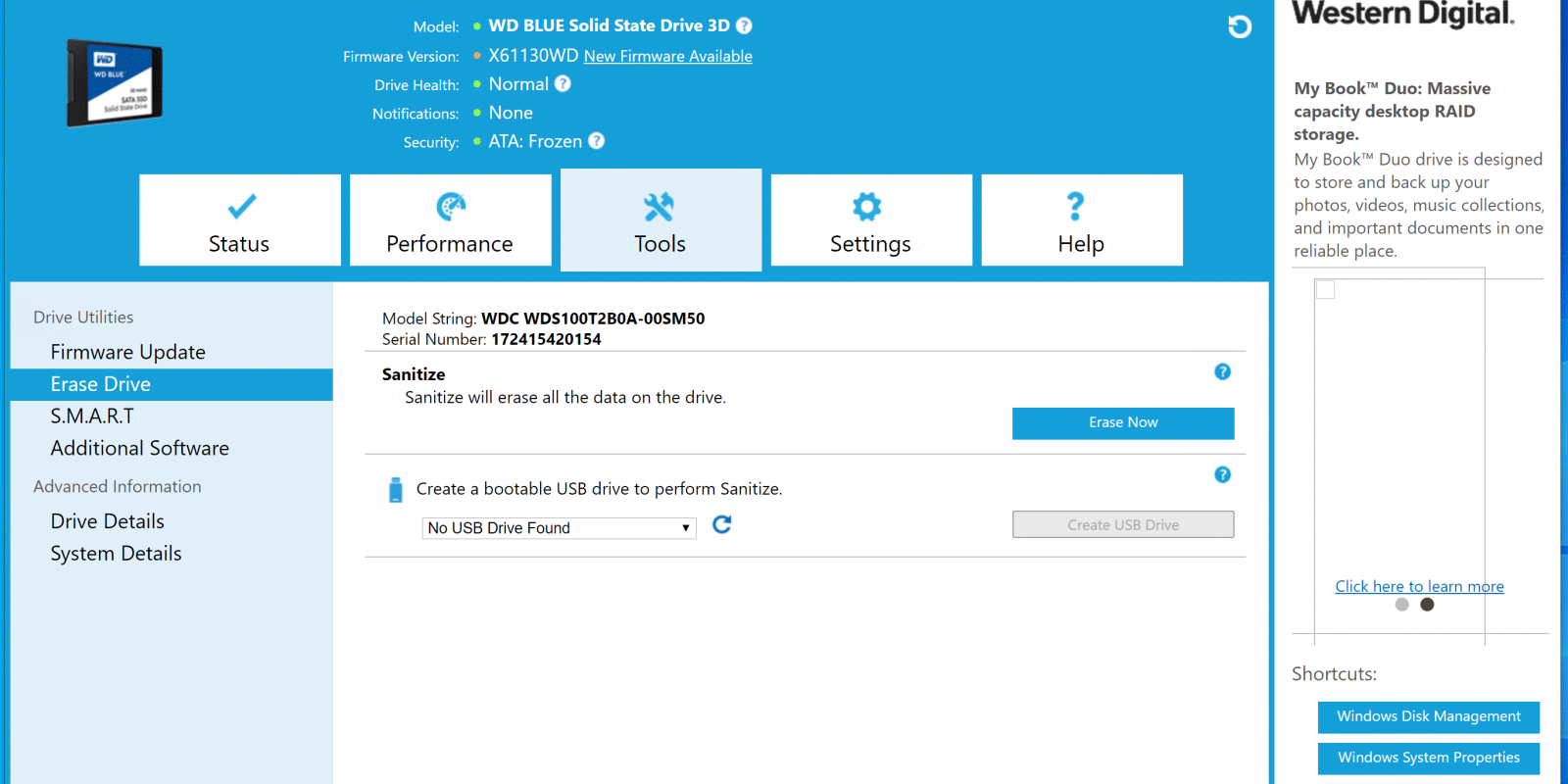
Task: Click the Click here to learn more link
Action: pyautogui.click(x=1419, y=586)
